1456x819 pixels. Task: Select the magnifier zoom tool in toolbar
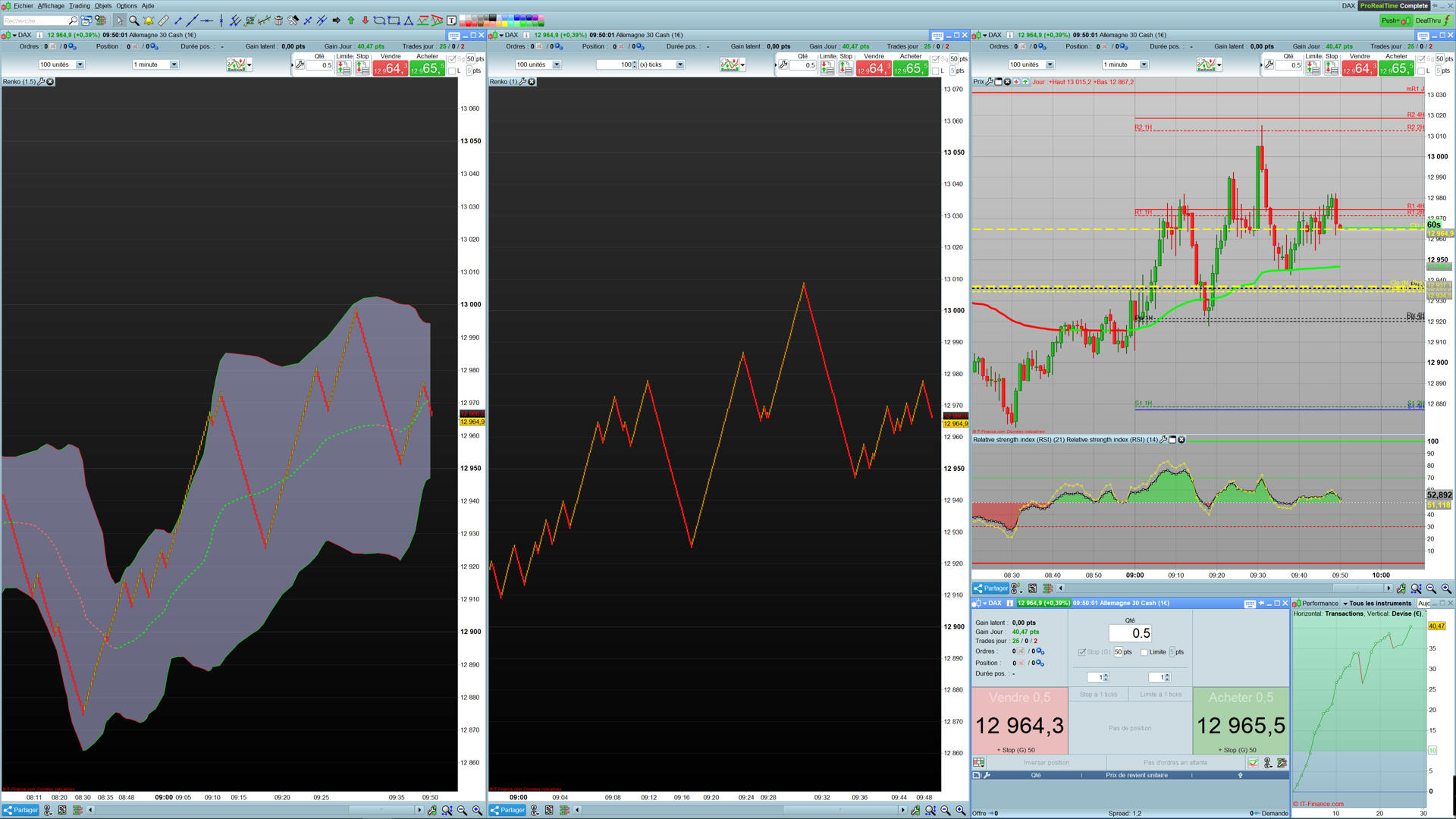point(133,20)
